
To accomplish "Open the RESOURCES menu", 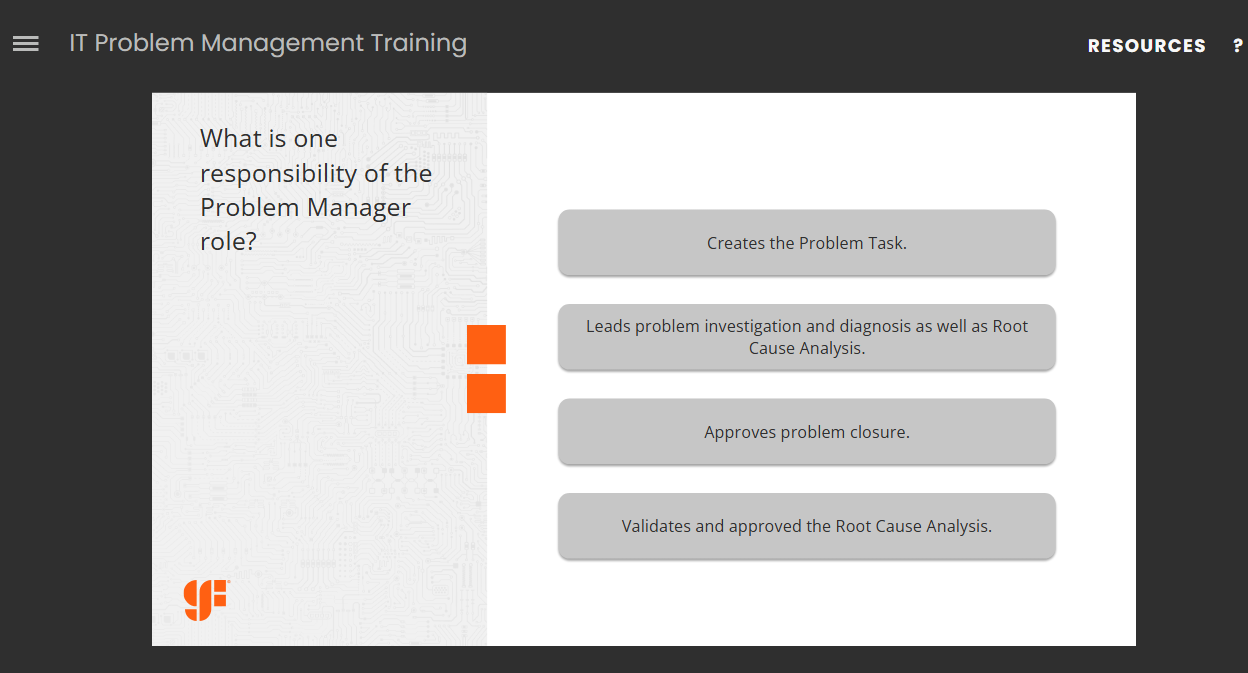I will [1146, 46].
